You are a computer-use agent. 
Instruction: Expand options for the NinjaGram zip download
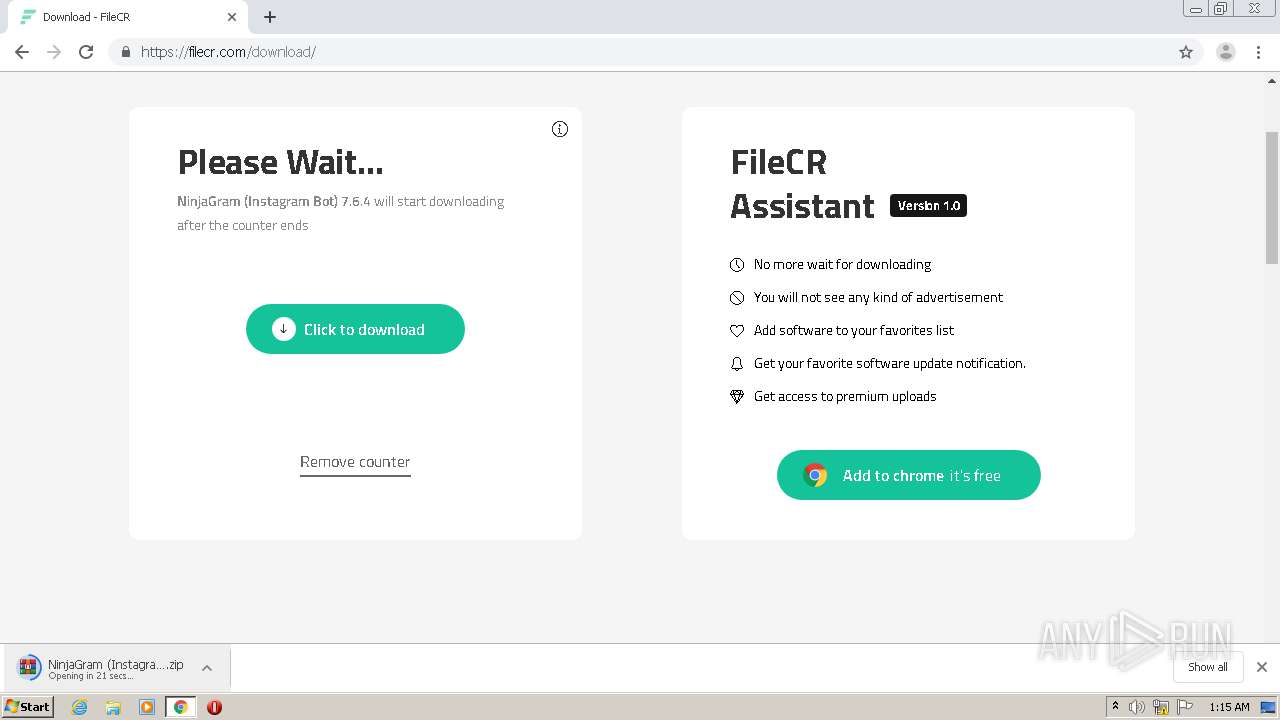(207, 668)
